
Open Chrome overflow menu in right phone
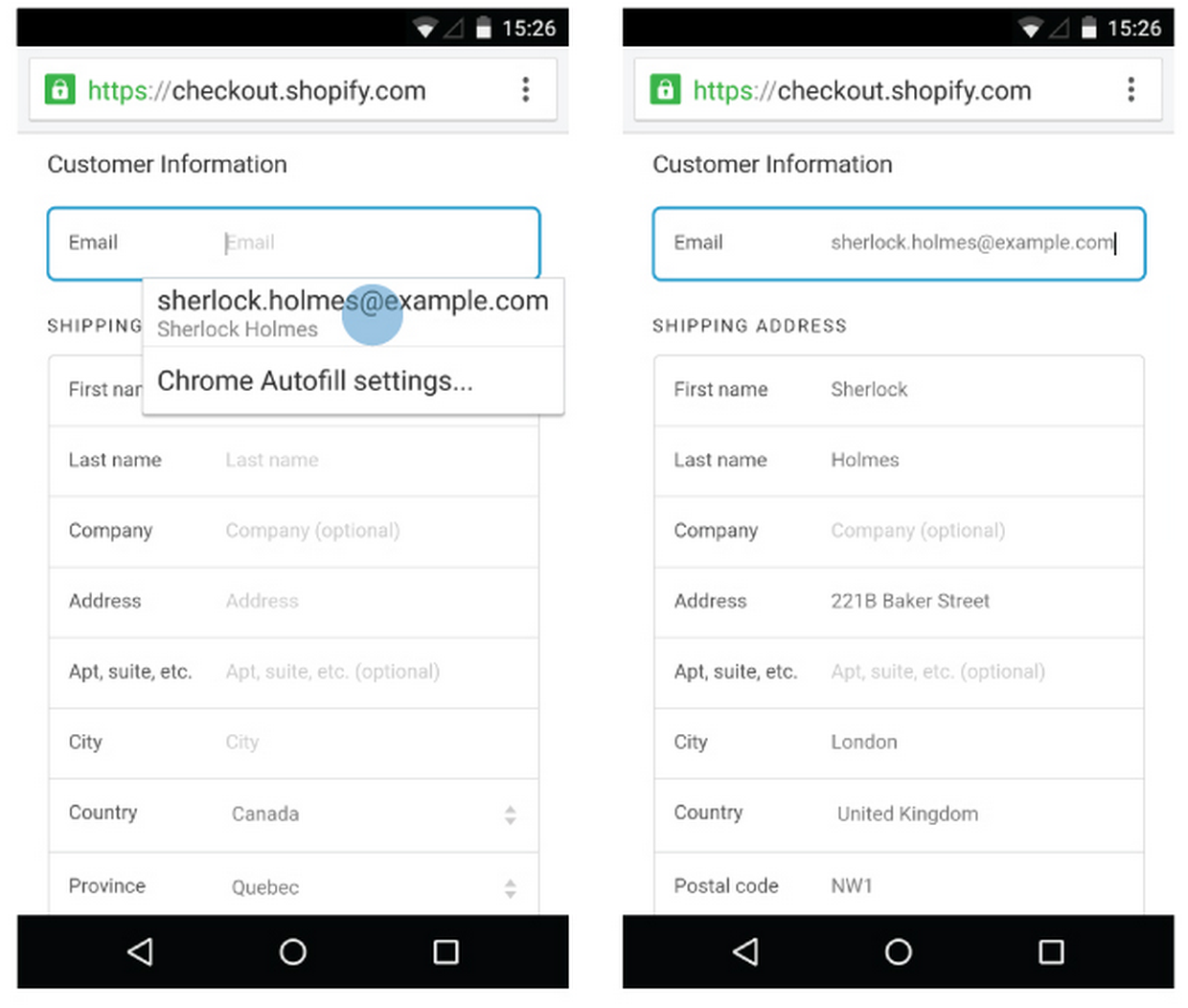pos(1131,90)
